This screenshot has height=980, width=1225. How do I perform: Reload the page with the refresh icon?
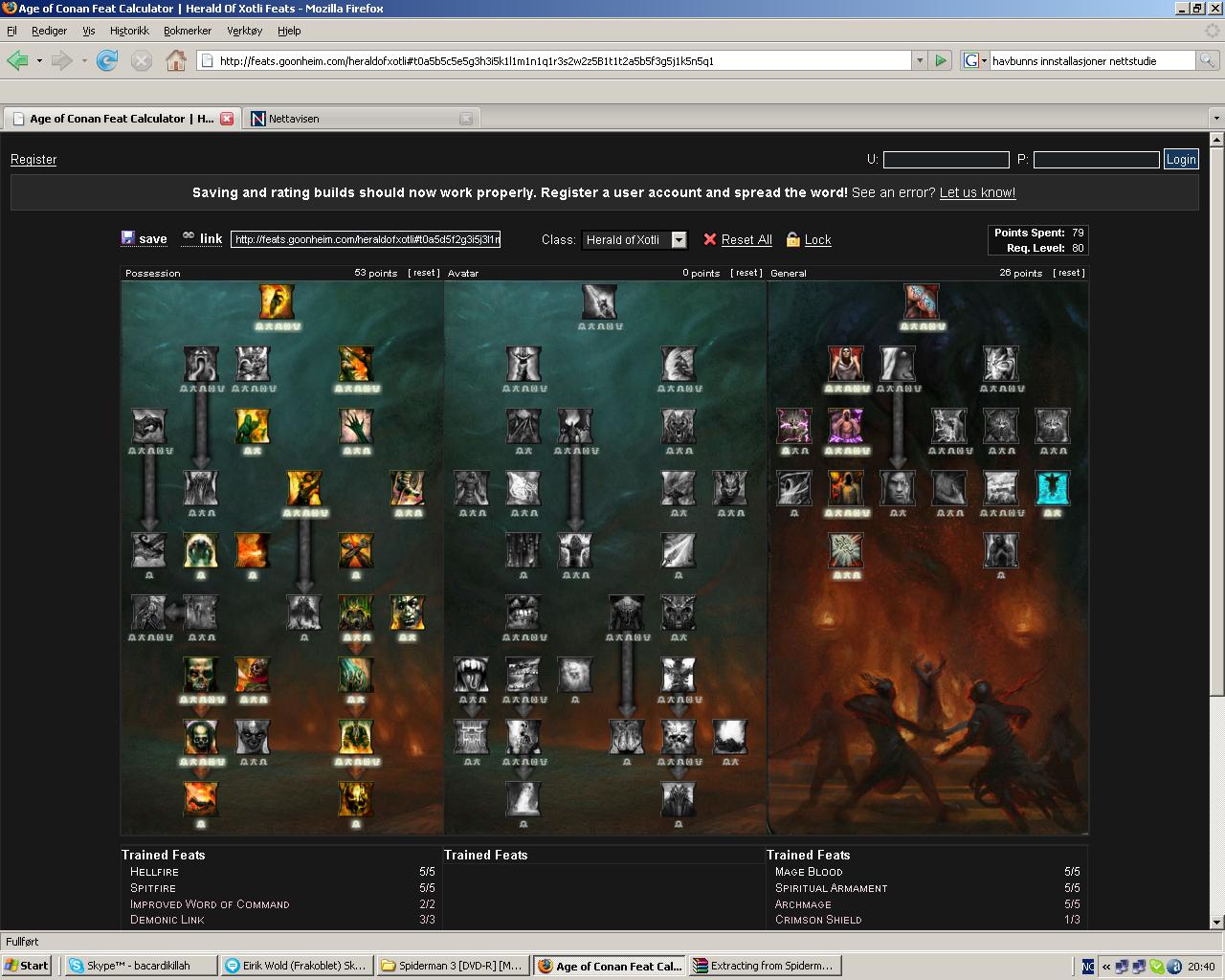(107, 60)
